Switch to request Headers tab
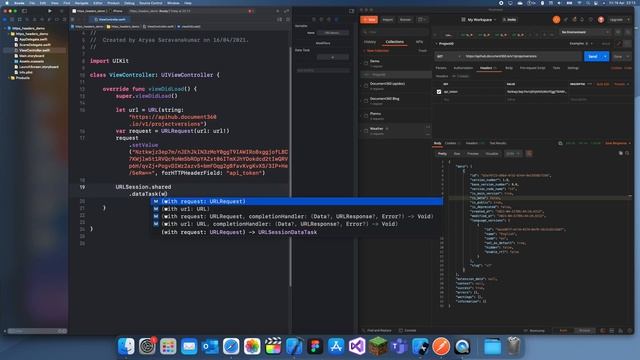The width and height of the screenshot is (640, 360). (x=488, y=68)
